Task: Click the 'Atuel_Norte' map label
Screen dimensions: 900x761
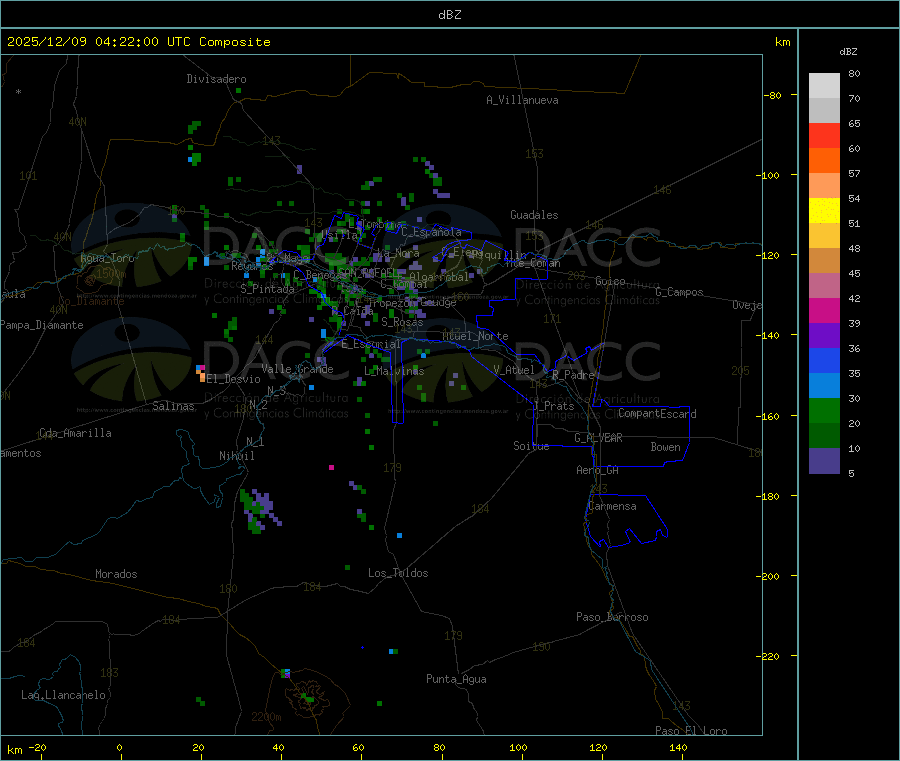Action: click(x=475, y=336)
